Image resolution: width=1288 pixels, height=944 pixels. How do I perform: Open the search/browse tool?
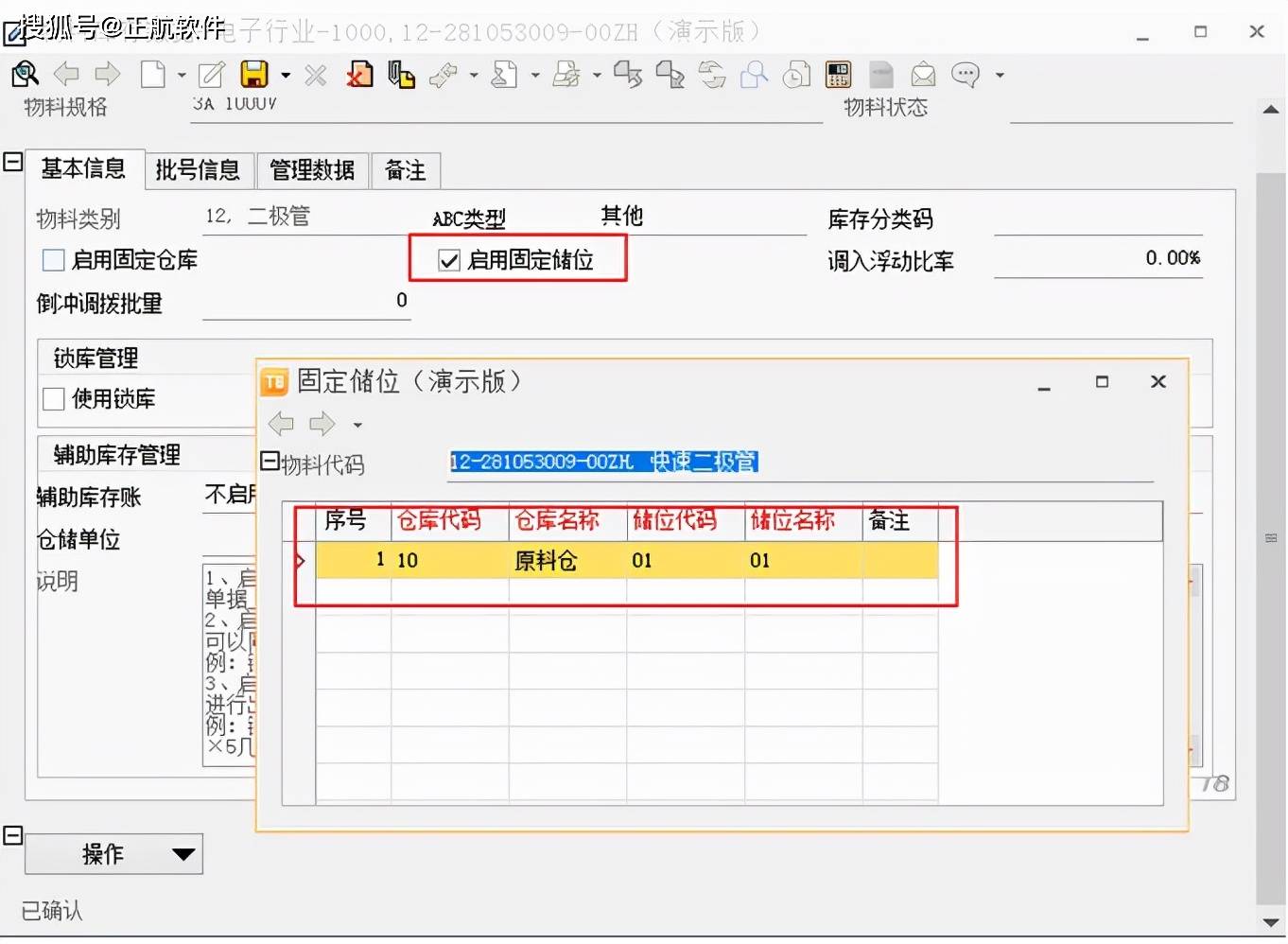25,74
